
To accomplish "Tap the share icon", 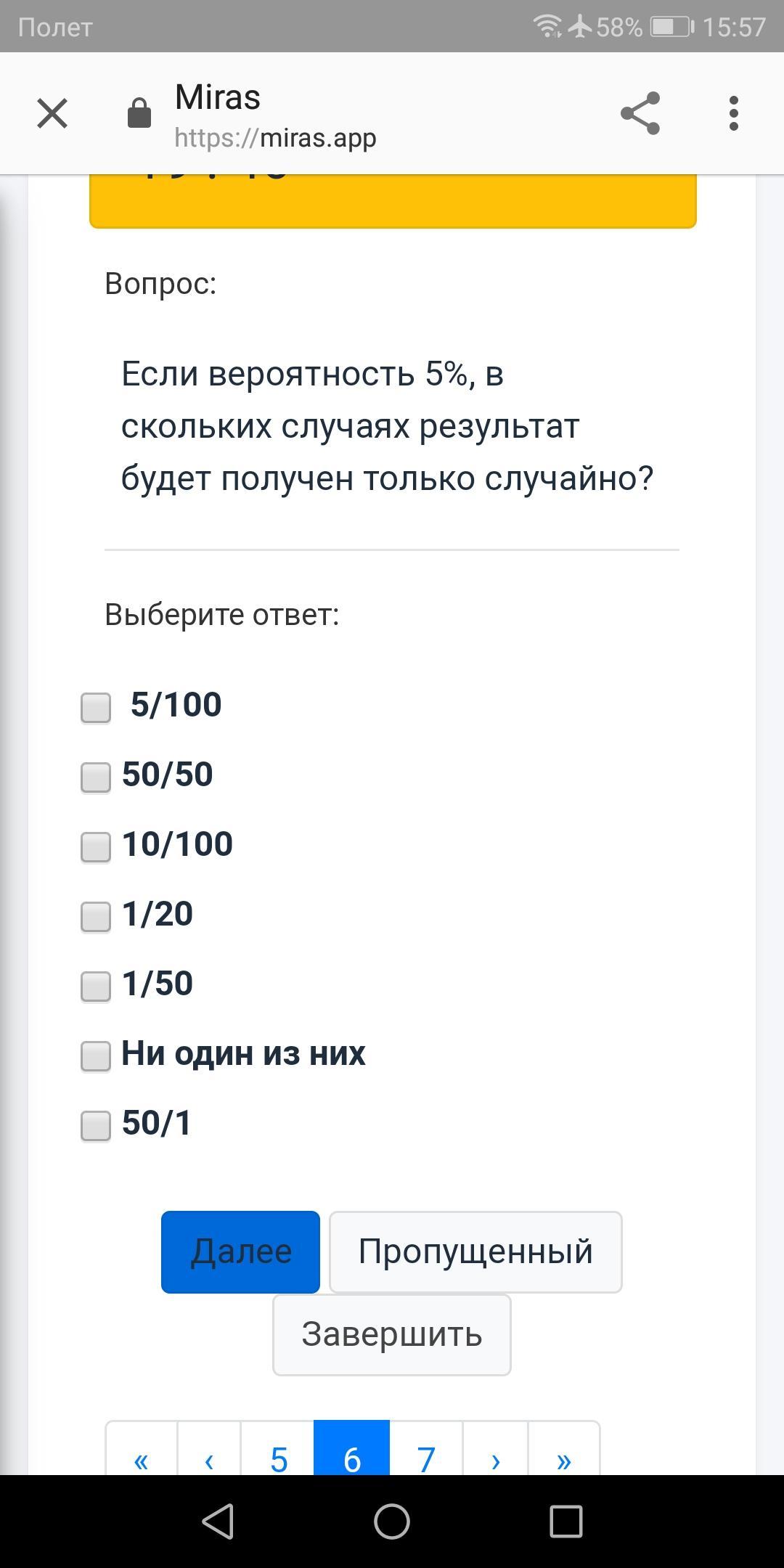I will point(640,113).
